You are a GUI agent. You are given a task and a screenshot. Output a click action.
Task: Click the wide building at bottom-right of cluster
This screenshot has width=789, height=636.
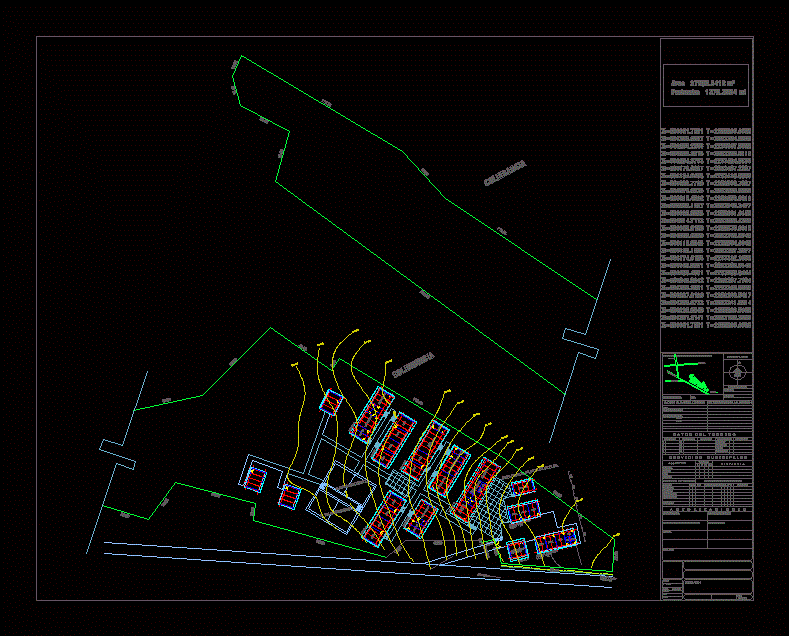(556, 542)
